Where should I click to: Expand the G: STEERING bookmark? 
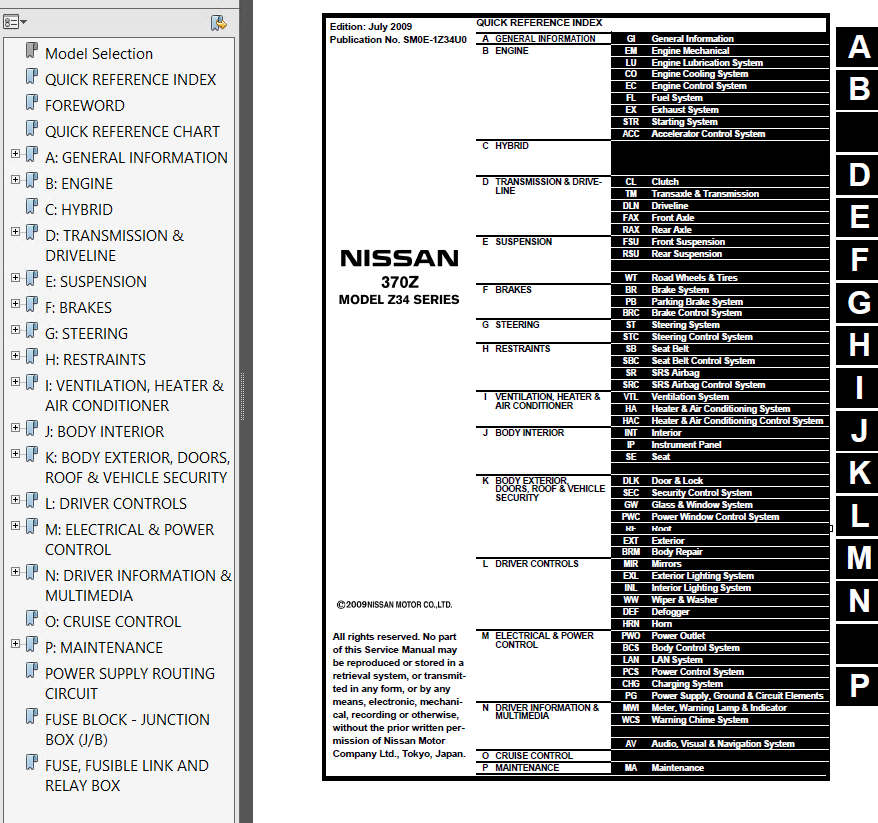pos(16,330)
